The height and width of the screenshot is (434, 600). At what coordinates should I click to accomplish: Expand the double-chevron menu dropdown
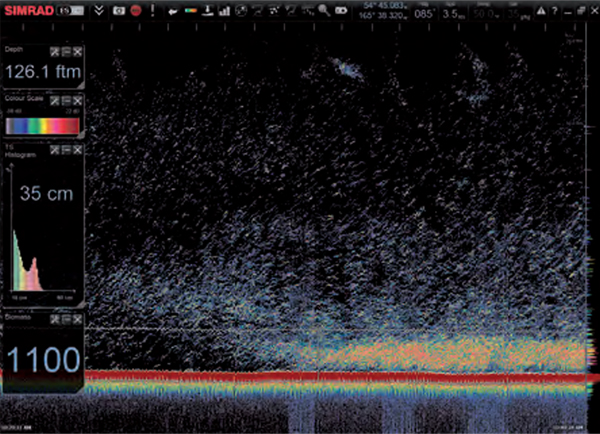pyautogui.click(x=97, y=10)
